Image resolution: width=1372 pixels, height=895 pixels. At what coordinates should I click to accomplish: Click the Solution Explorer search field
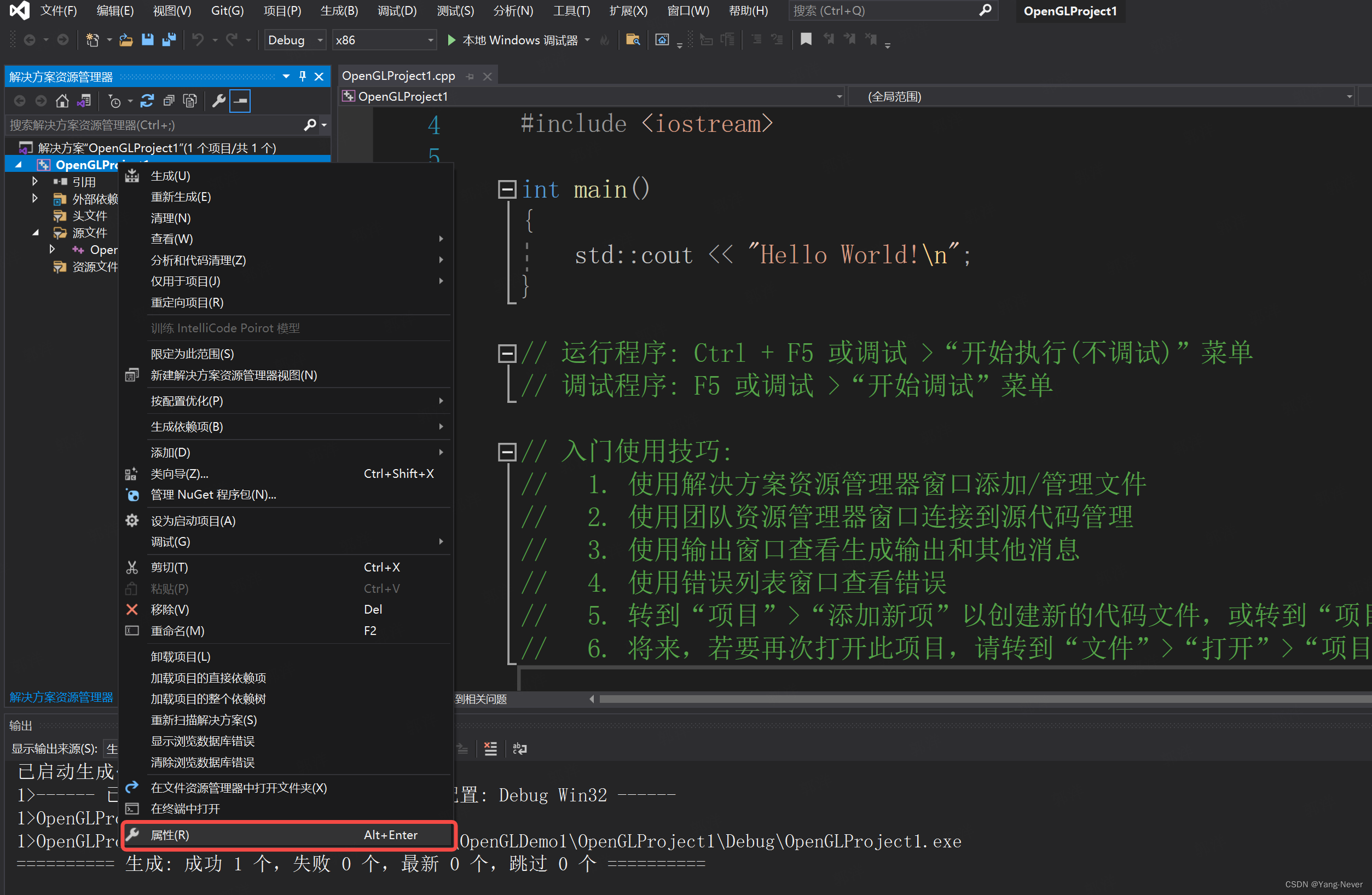pyautogui.click(x=154, y=125)
